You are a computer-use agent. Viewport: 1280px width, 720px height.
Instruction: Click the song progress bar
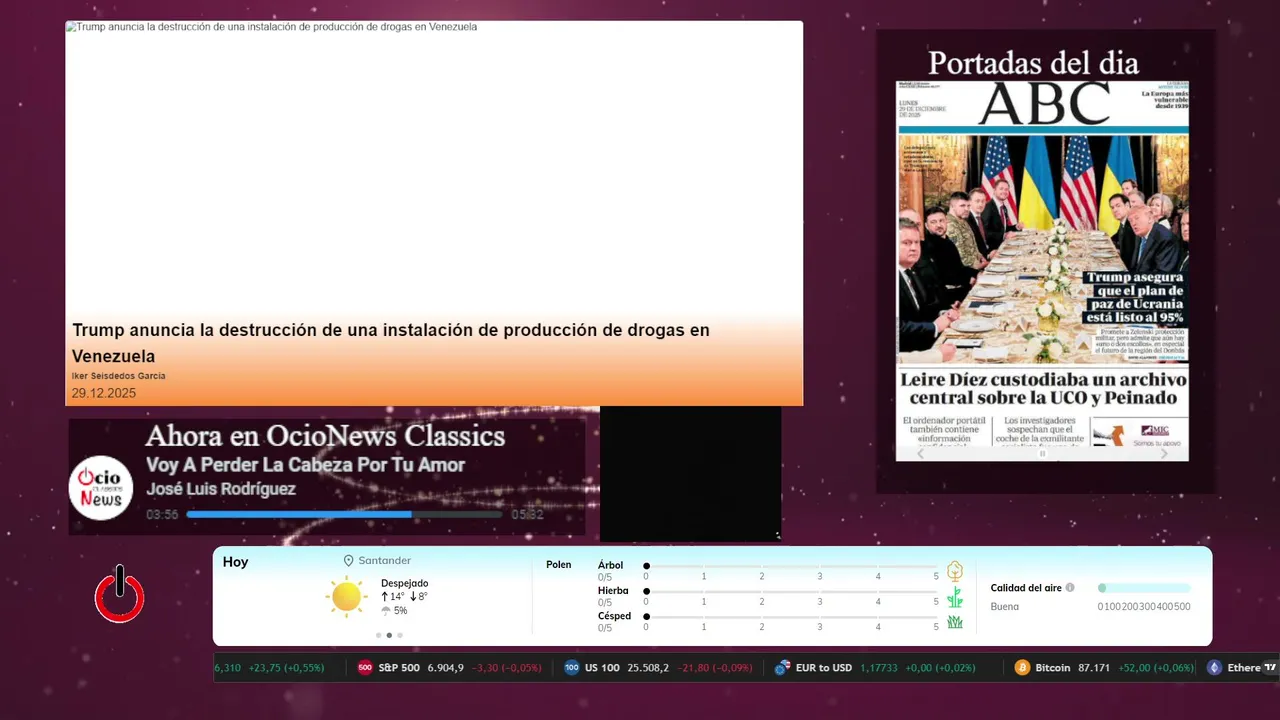click(x=345, y=514)
